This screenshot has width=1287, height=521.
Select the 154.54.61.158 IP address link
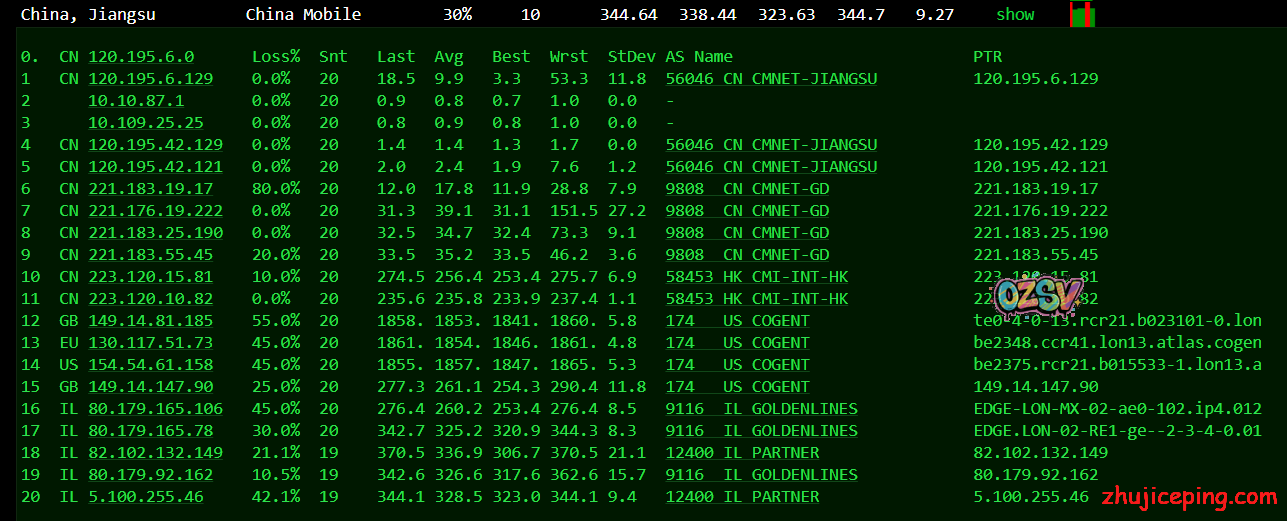150,365
